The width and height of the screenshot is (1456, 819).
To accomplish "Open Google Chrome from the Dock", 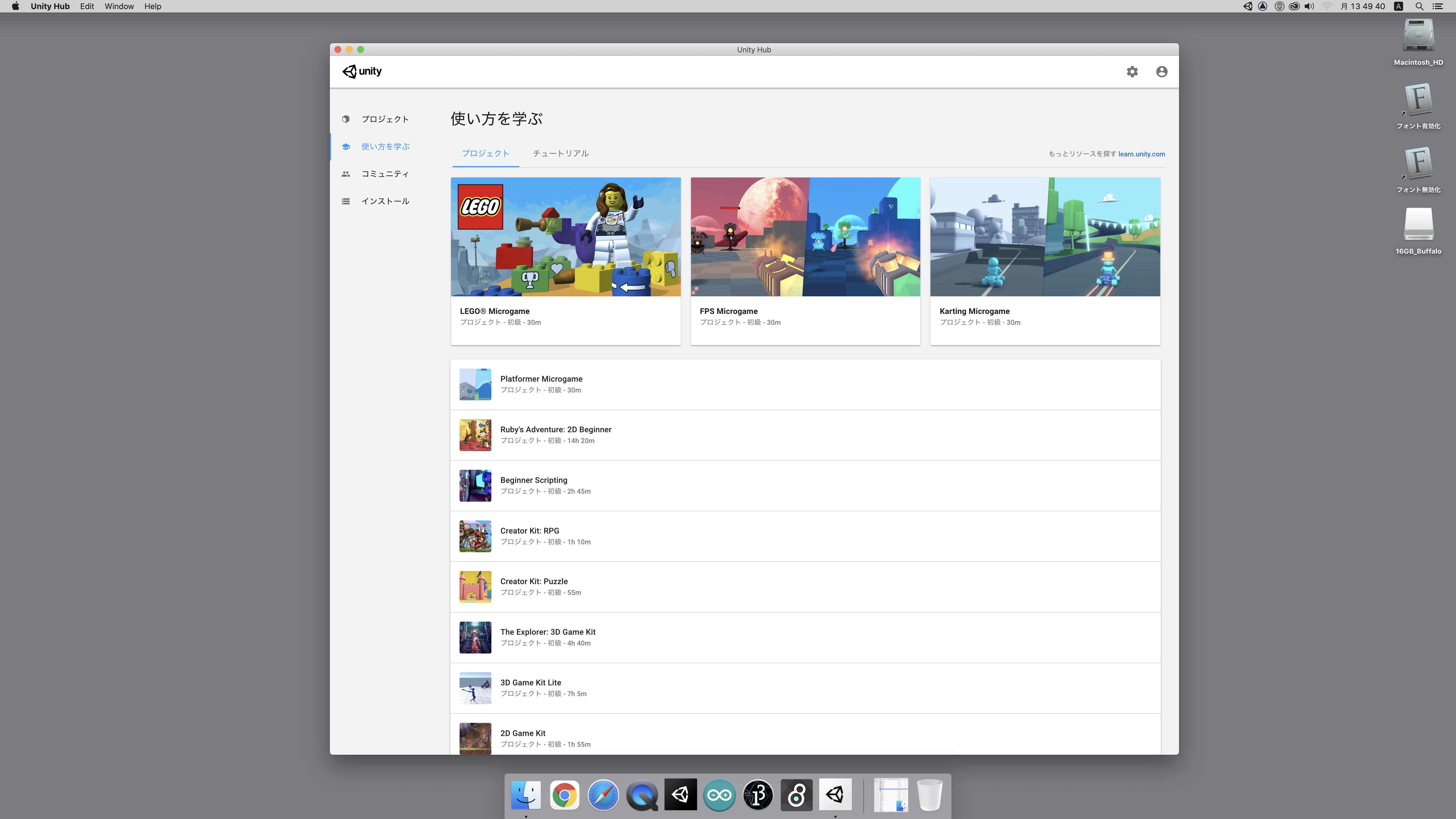I will coord(564,795).
